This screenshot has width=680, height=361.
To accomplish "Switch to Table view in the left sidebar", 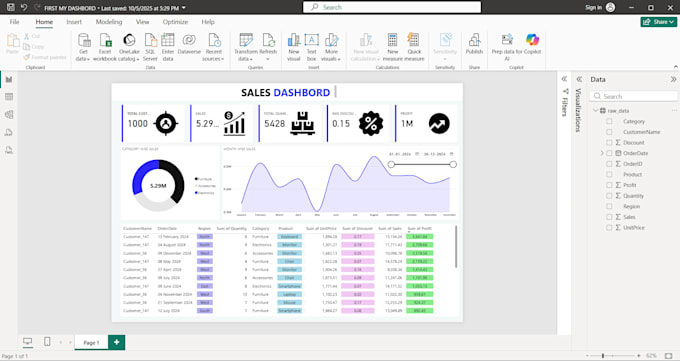I will coord(9,97).
